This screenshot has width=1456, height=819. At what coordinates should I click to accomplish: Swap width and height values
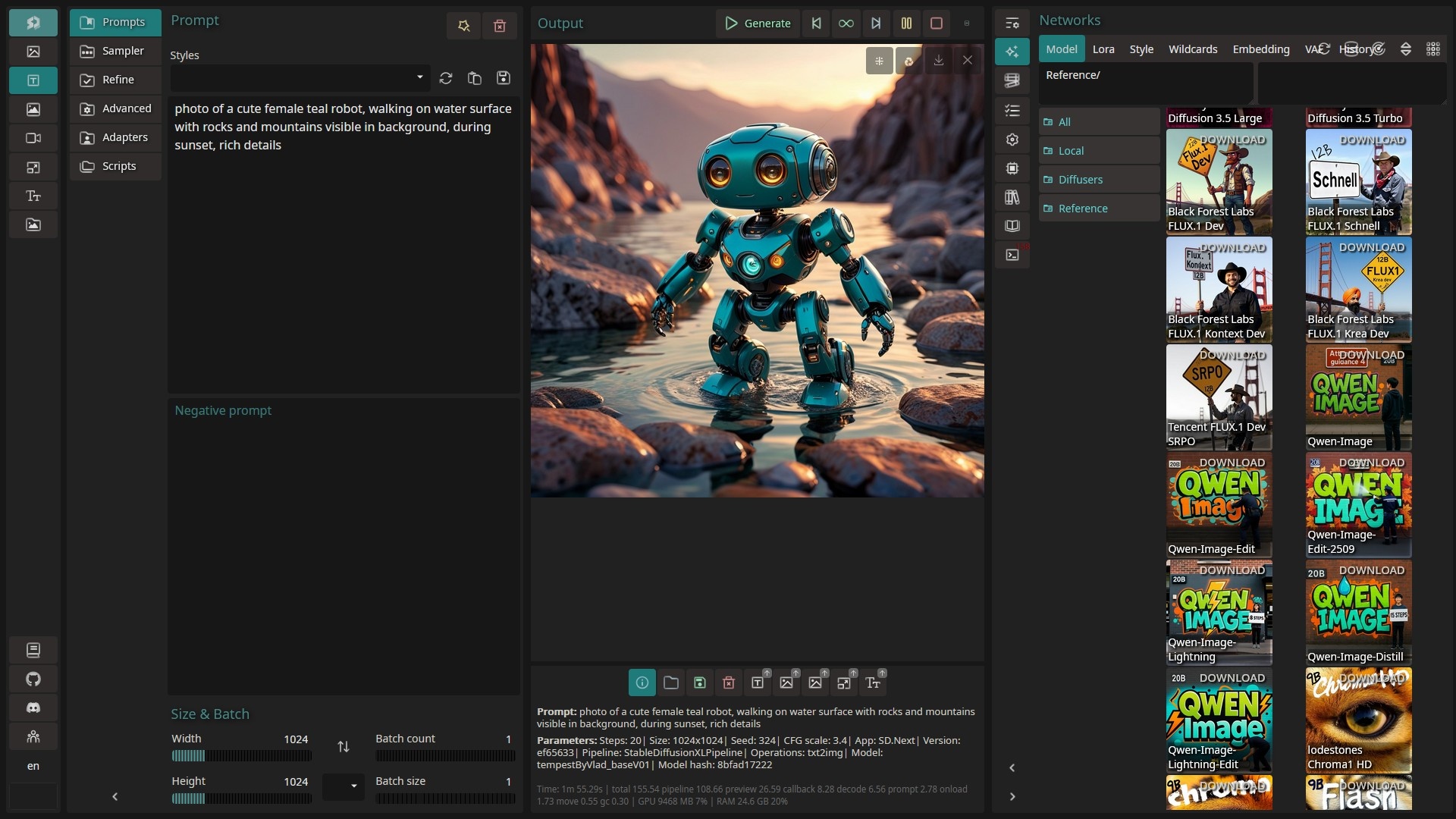coord(344,747)
